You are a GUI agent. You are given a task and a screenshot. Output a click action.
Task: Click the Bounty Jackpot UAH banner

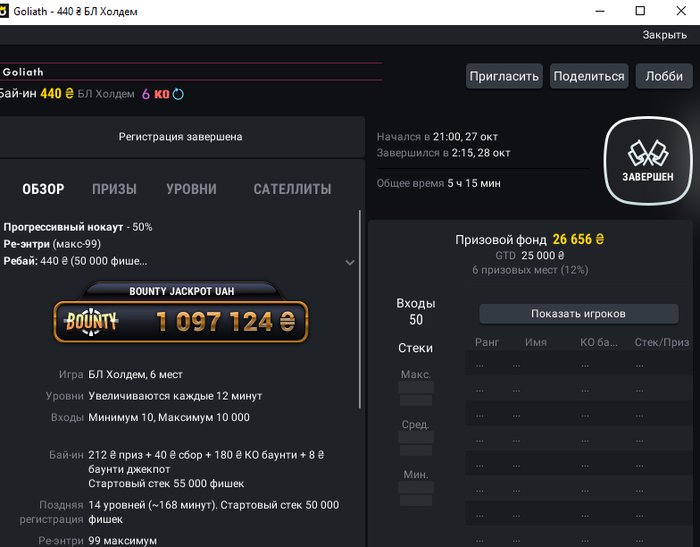[x=181, y=313]
